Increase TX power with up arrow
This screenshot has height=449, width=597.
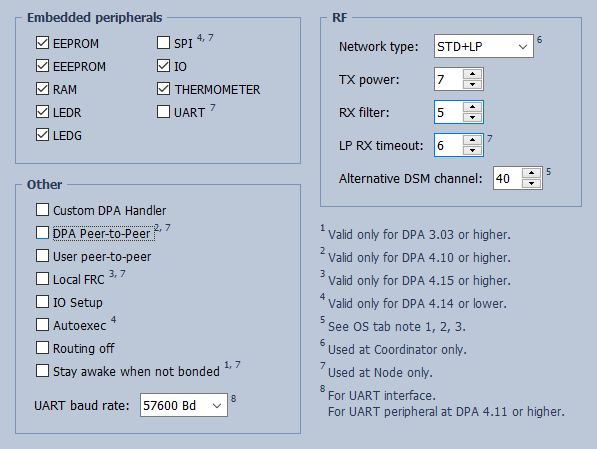click(472, 74)
